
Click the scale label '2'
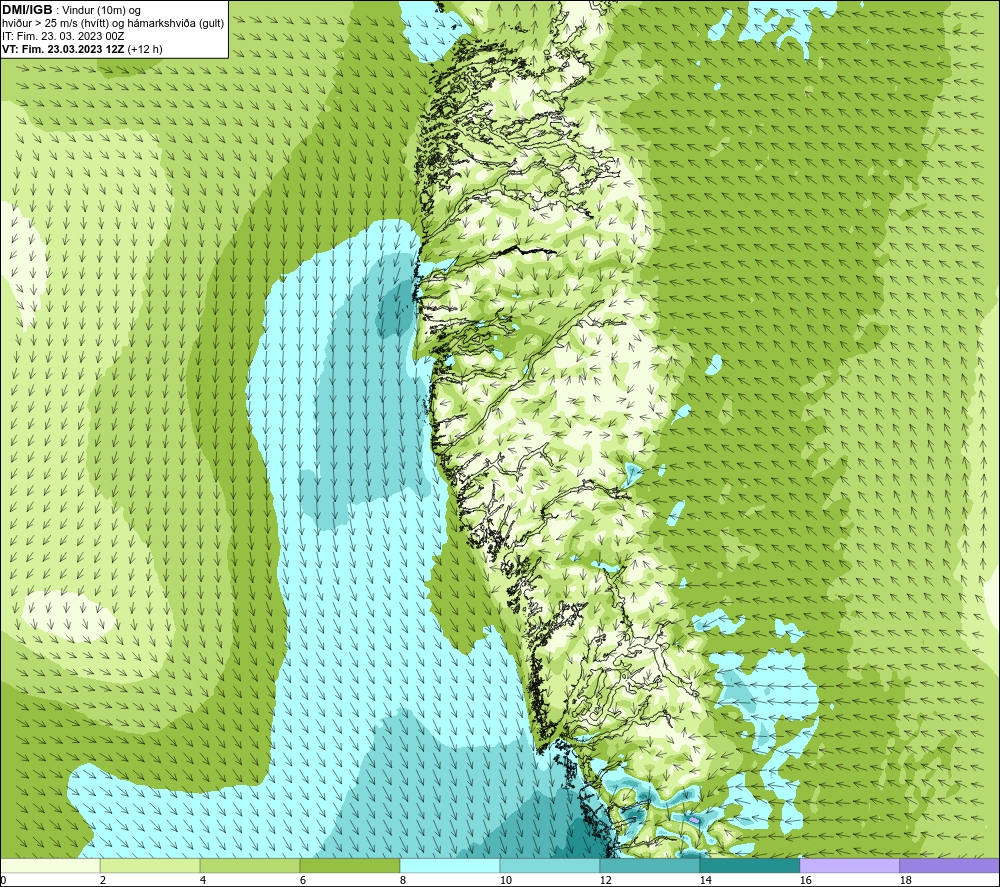[103, 881]
